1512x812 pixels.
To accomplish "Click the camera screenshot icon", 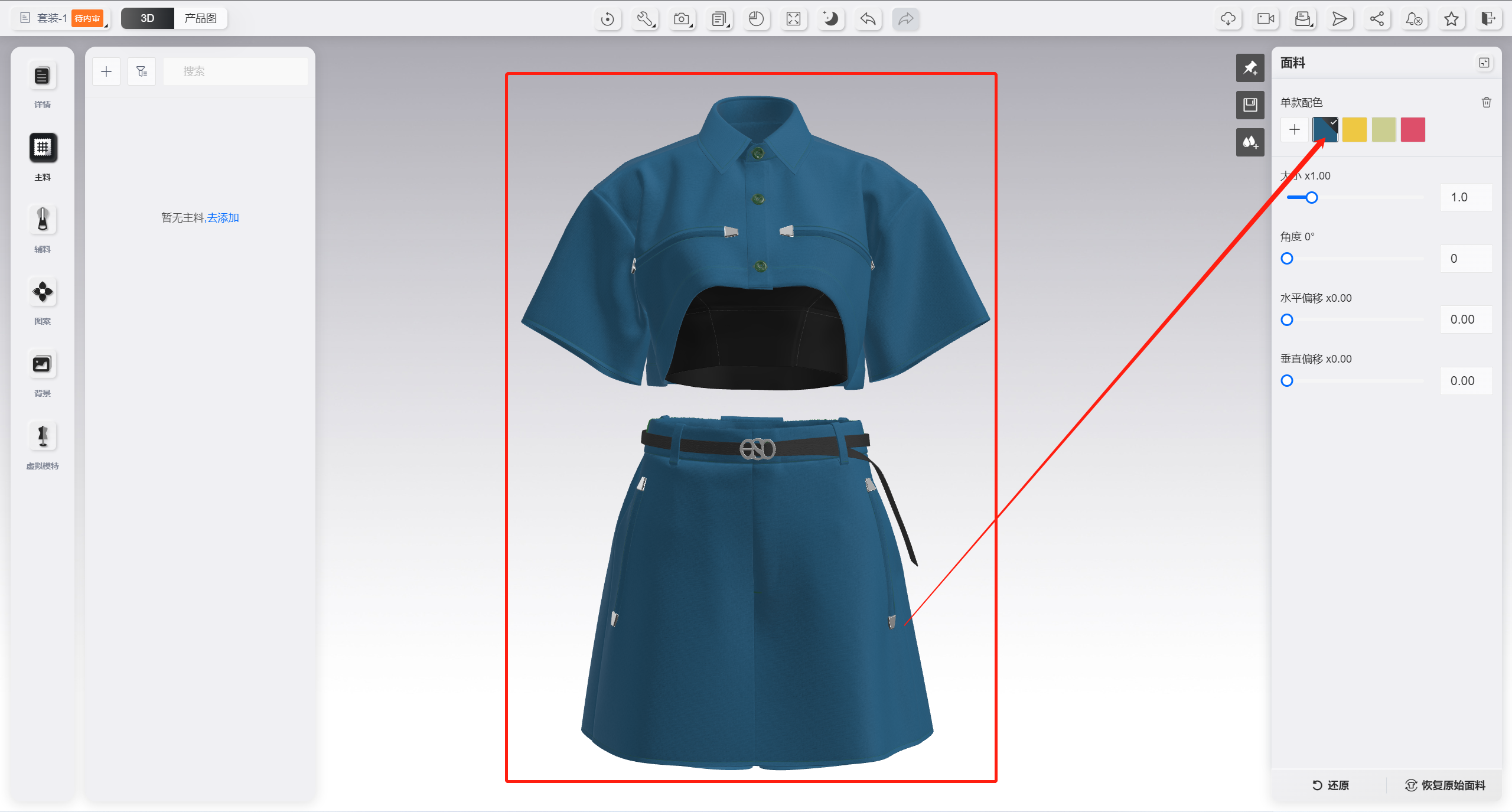I will (x=682, y=19).
